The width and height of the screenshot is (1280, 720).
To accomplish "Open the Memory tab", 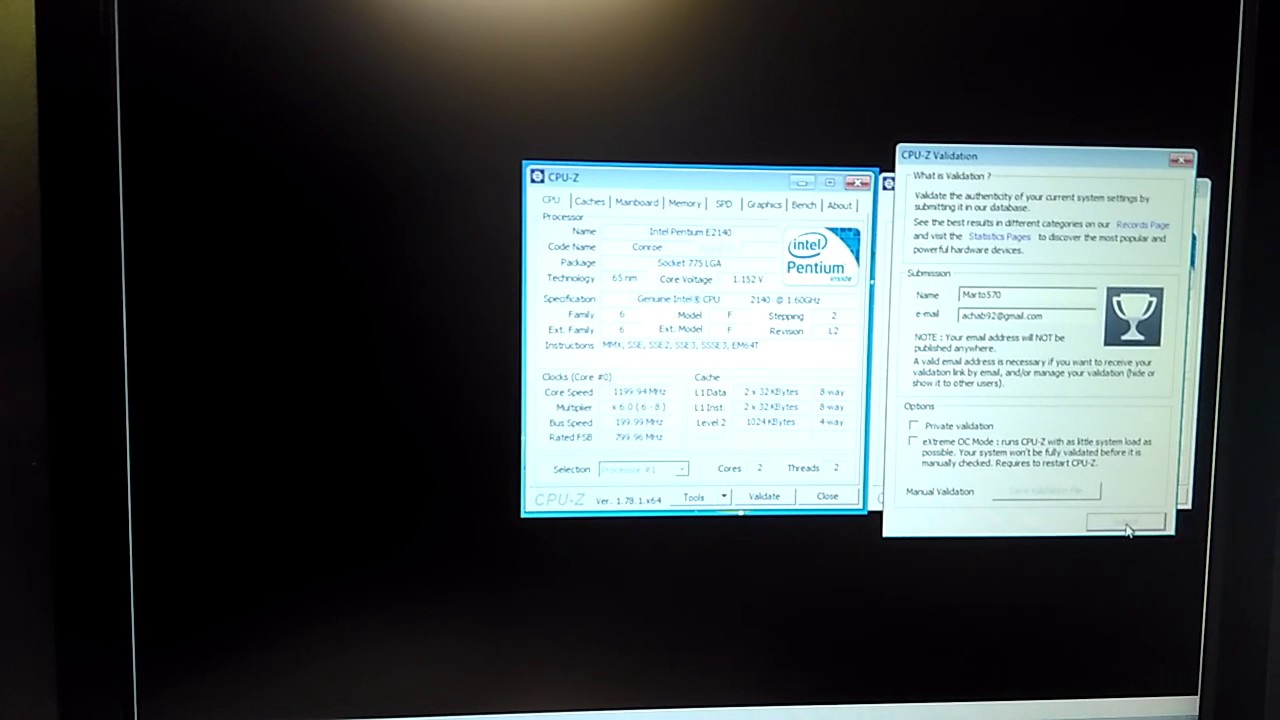I will point(684,204).
